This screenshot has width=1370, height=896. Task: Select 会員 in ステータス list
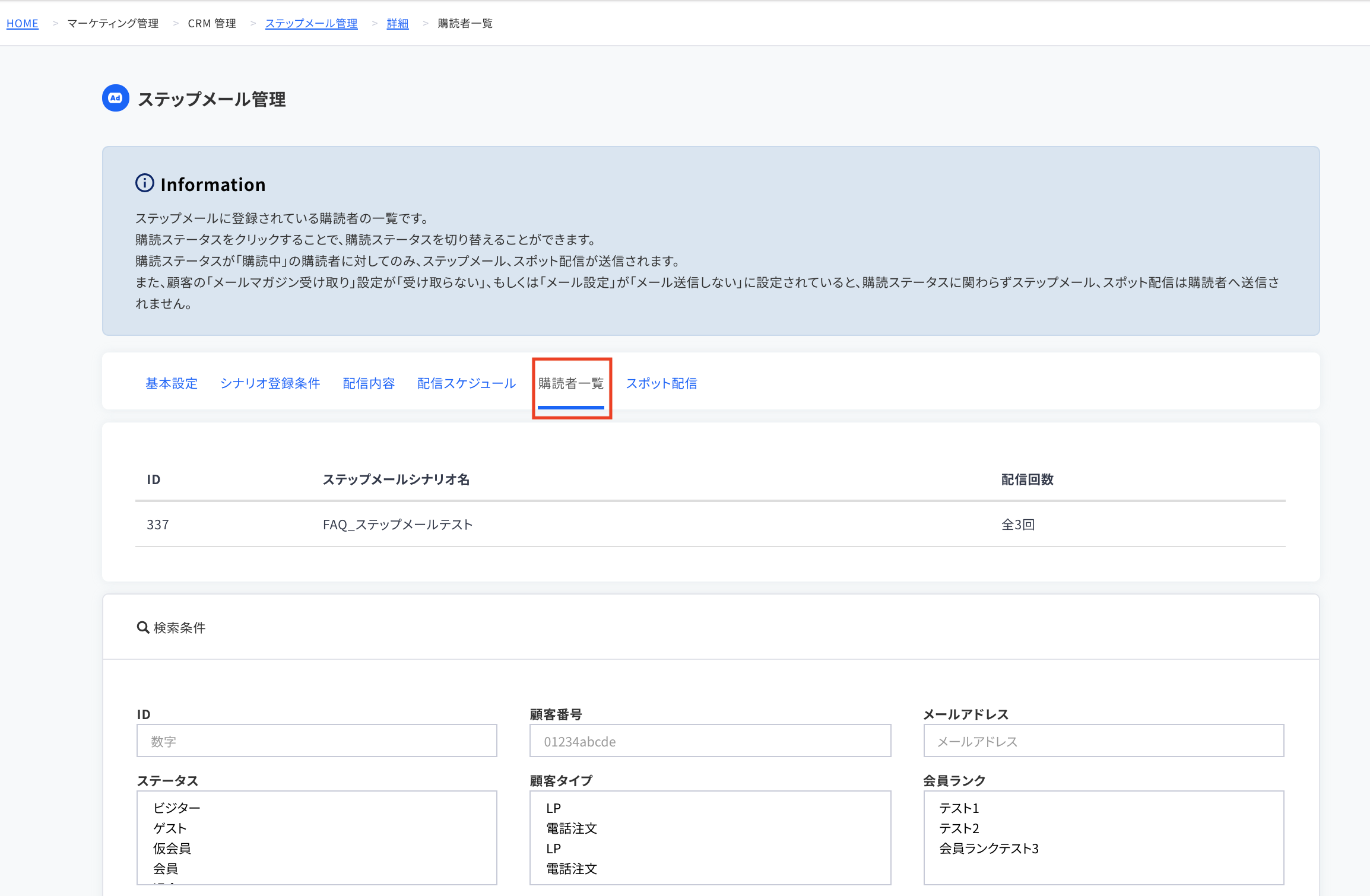point(166,868)
